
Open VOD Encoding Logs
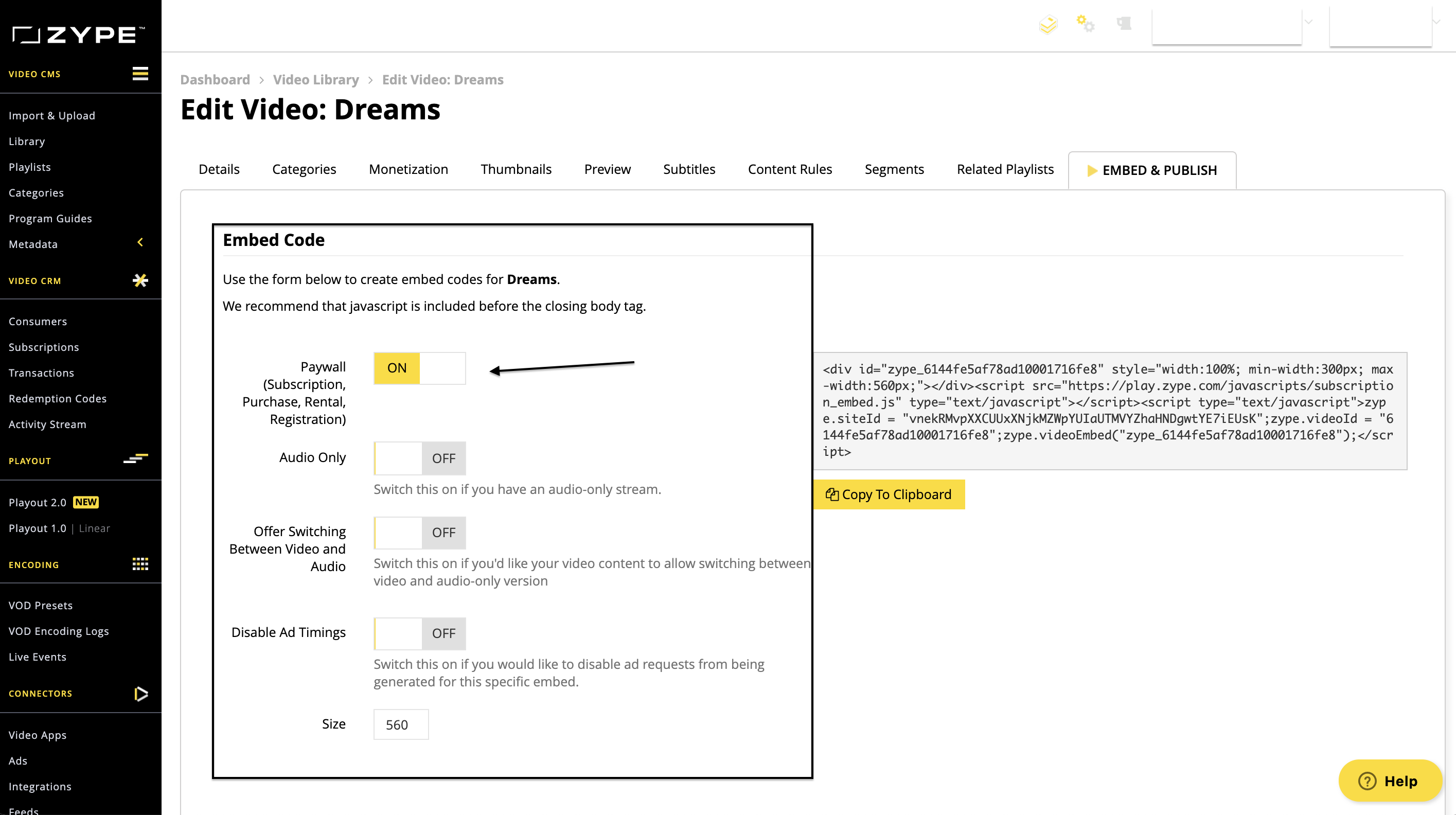click(x=59, y=631)
